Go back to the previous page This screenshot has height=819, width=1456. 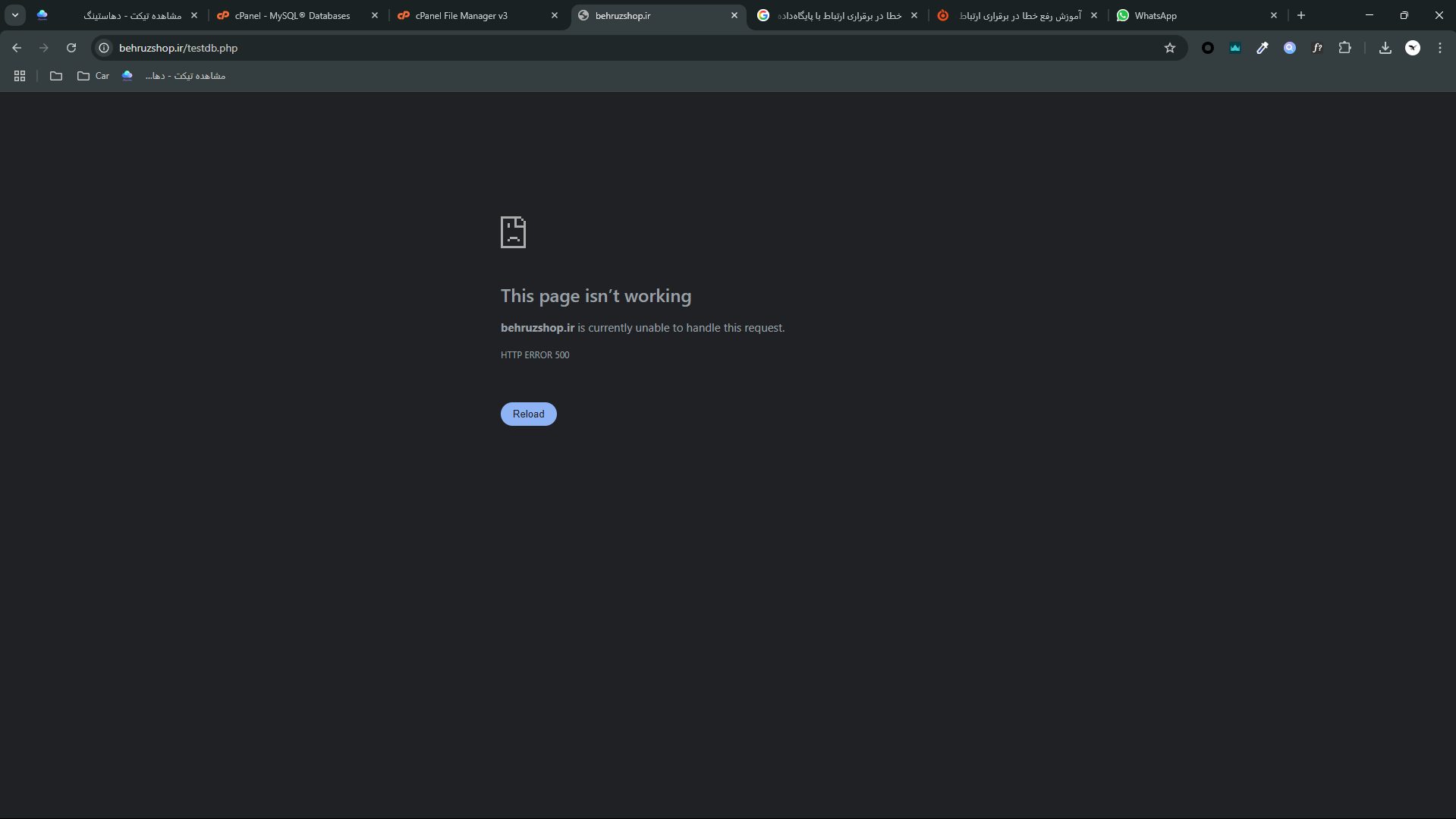[x=17, y=48]
